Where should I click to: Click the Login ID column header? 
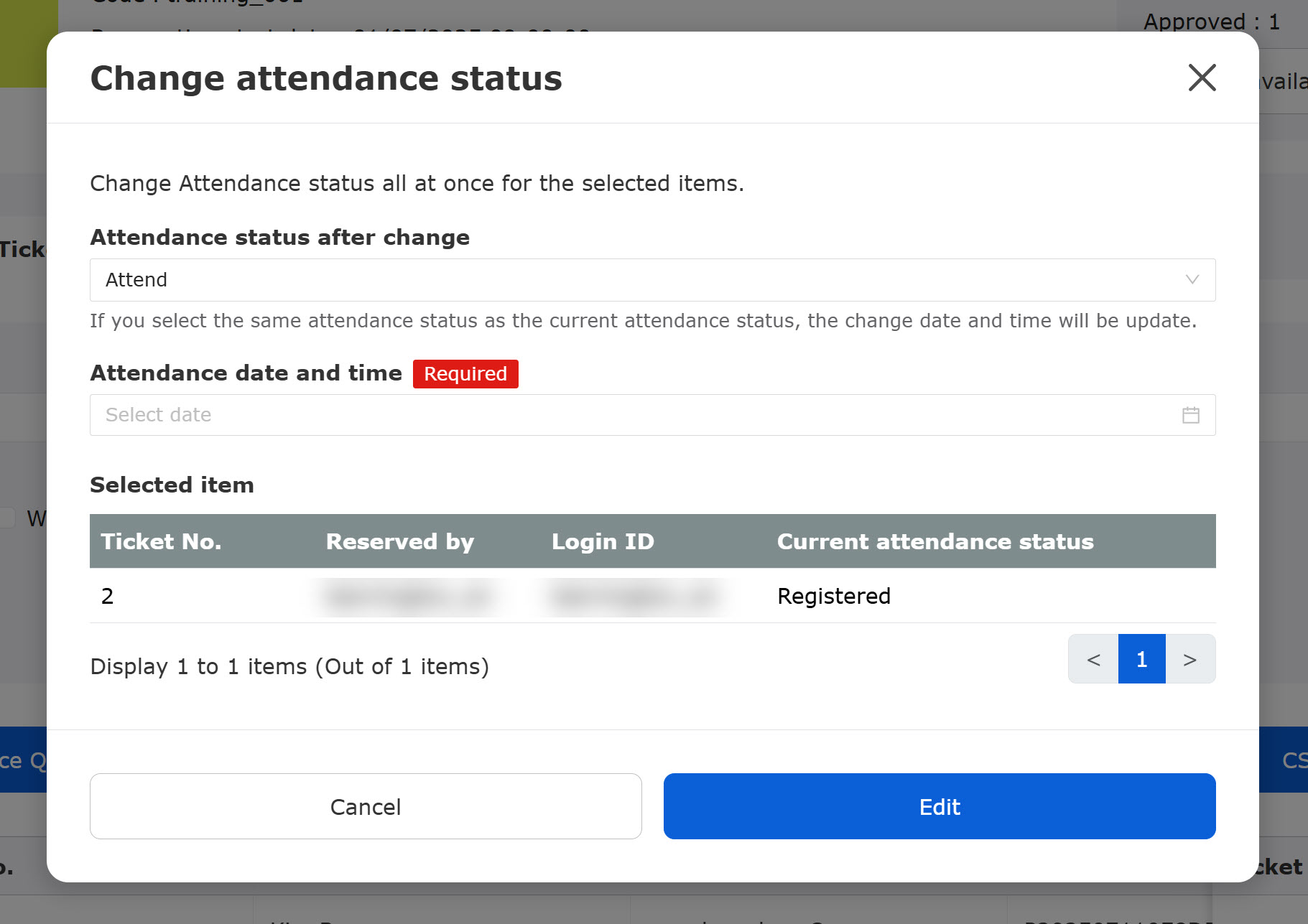click(x=603, y=541)
